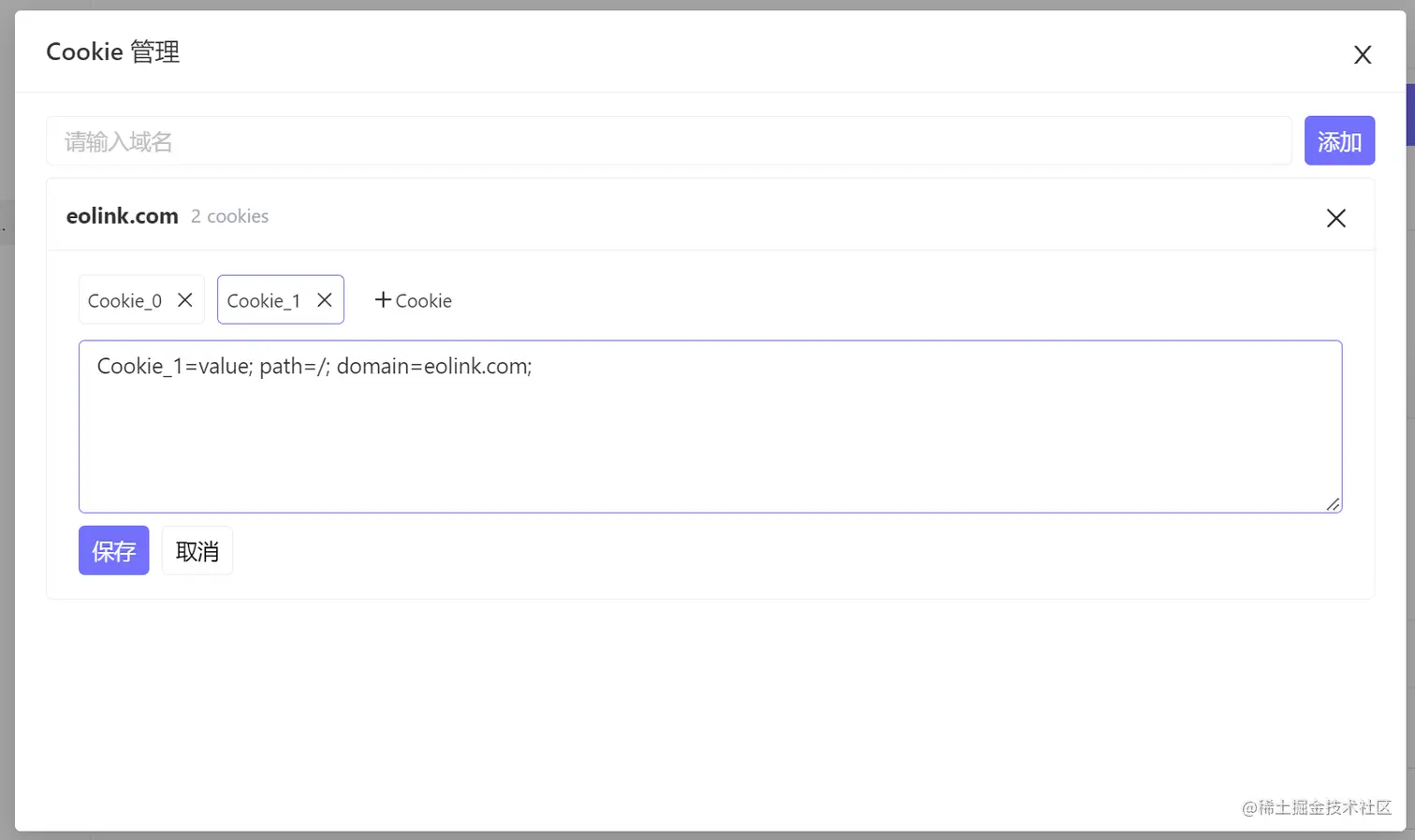Remove the eolink.com domain entry
1415x840 pixels.
pyautogui.click(x=1335, y=218)
